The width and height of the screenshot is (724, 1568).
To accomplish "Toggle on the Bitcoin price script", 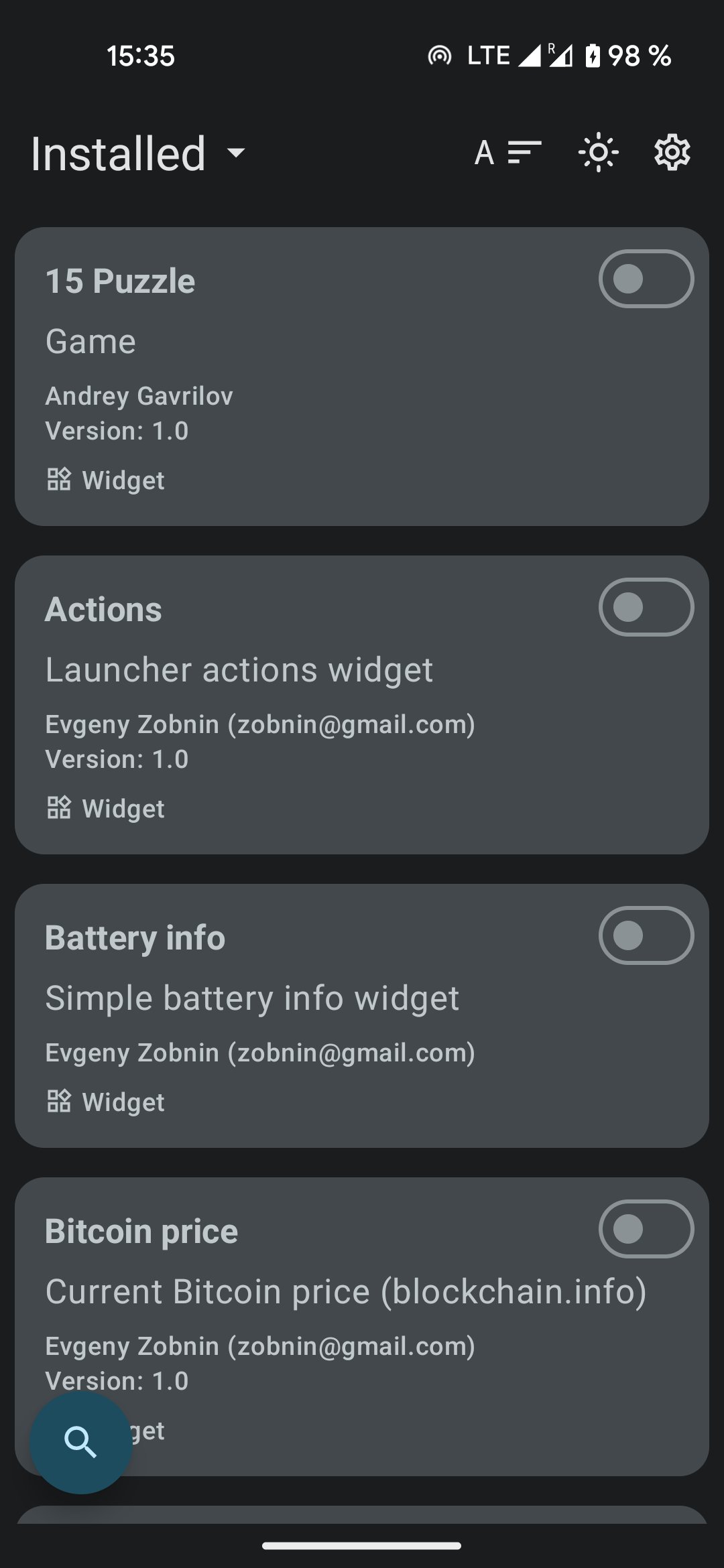I will click(646, 1229).
